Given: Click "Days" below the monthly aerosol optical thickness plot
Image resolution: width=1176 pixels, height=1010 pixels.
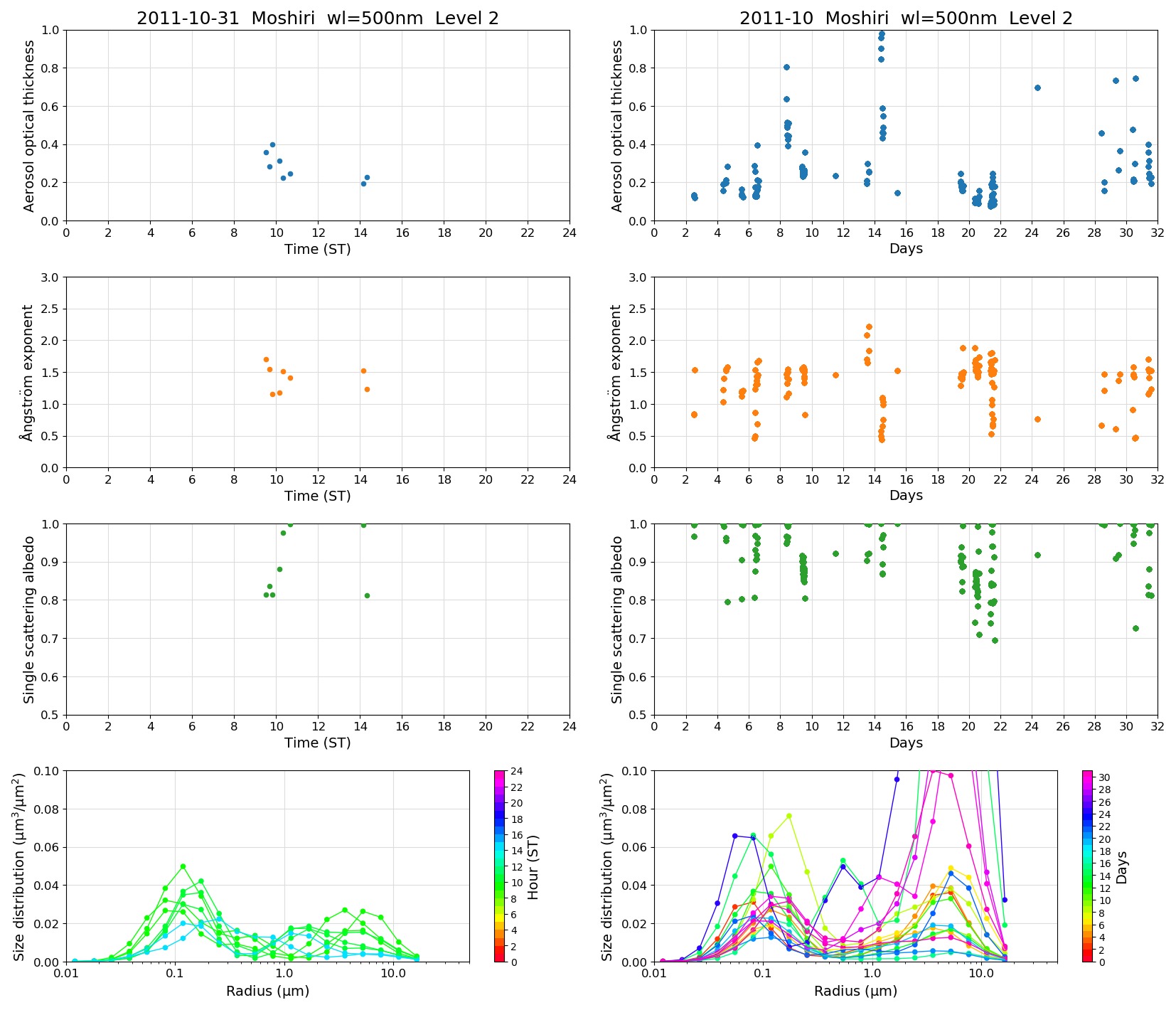Looking at the screenshot, I should coord(906,248).
